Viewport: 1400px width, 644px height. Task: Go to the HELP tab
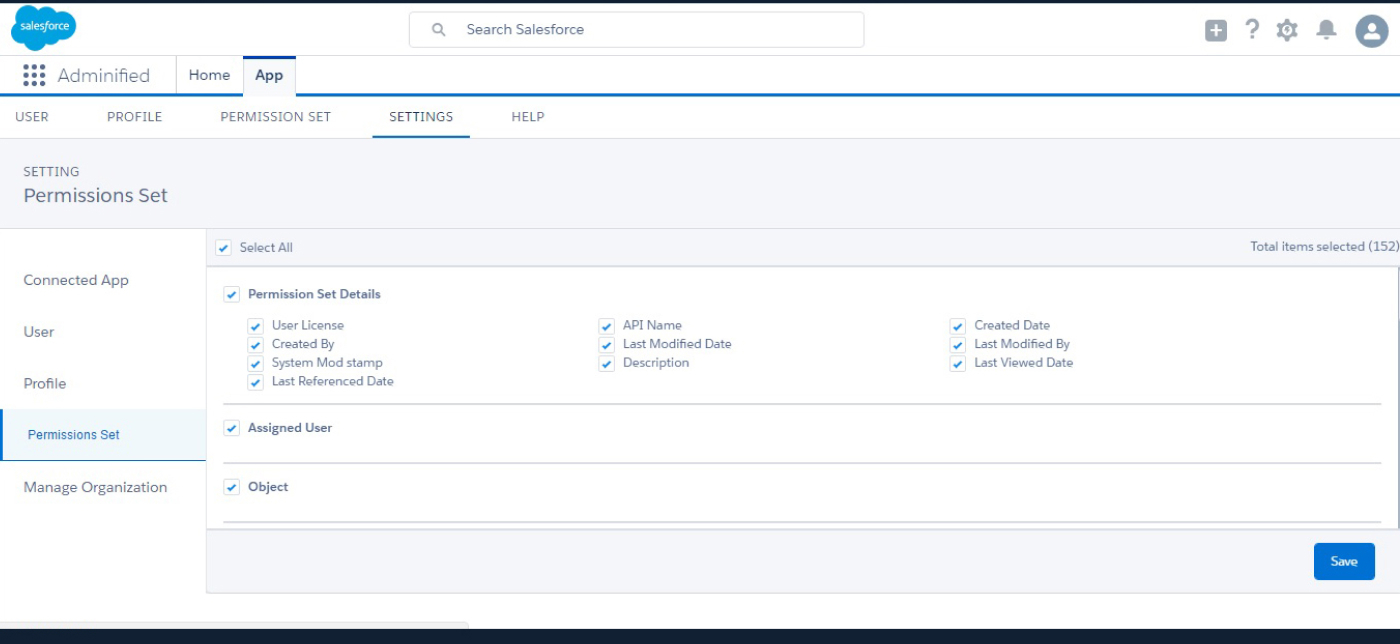(x=527, y=117)
